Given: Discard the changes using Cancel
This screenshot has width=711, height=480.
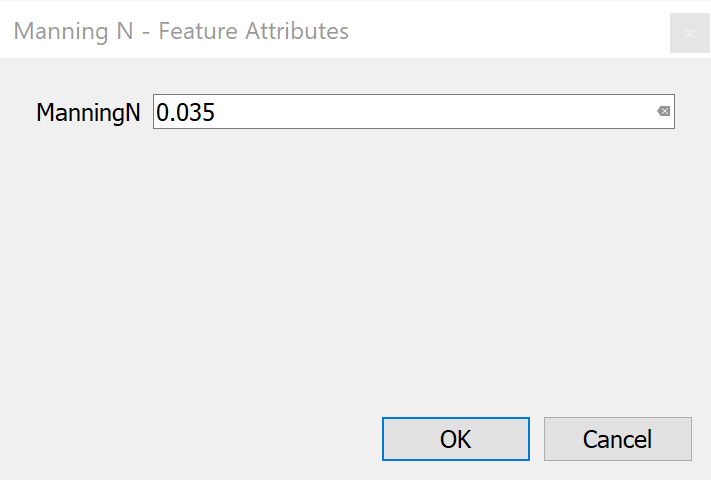Looking at the screenshot, I should click(x=617, y=439).
